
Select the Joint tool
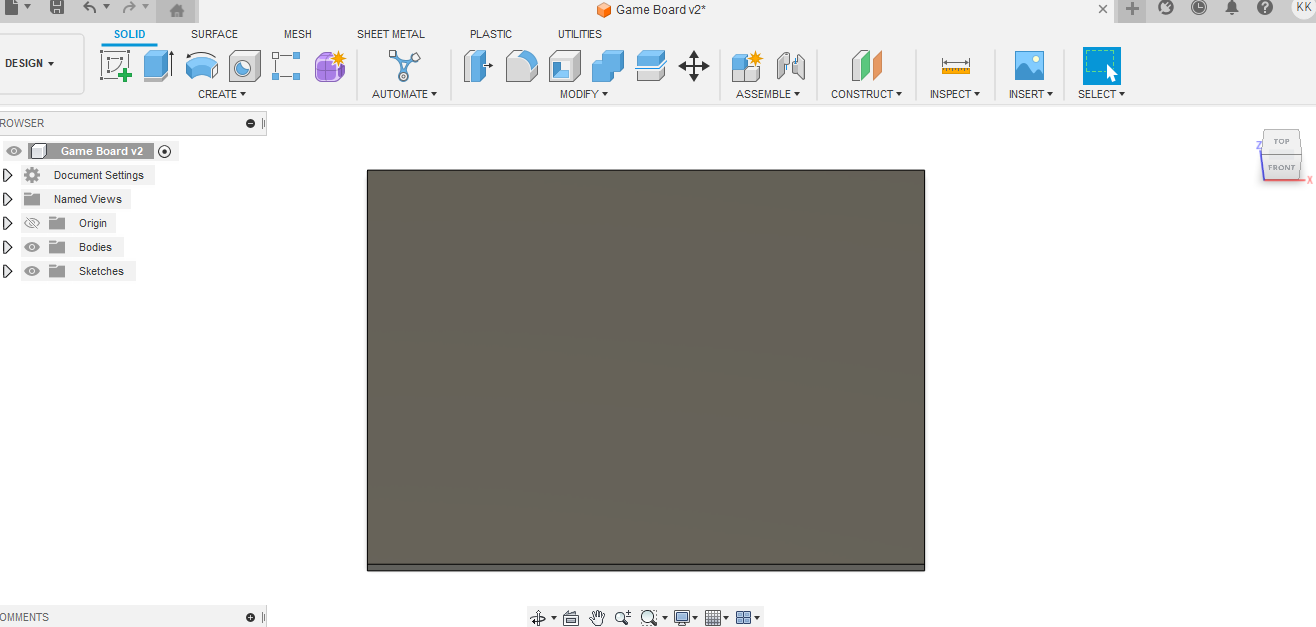click(791, 66)
